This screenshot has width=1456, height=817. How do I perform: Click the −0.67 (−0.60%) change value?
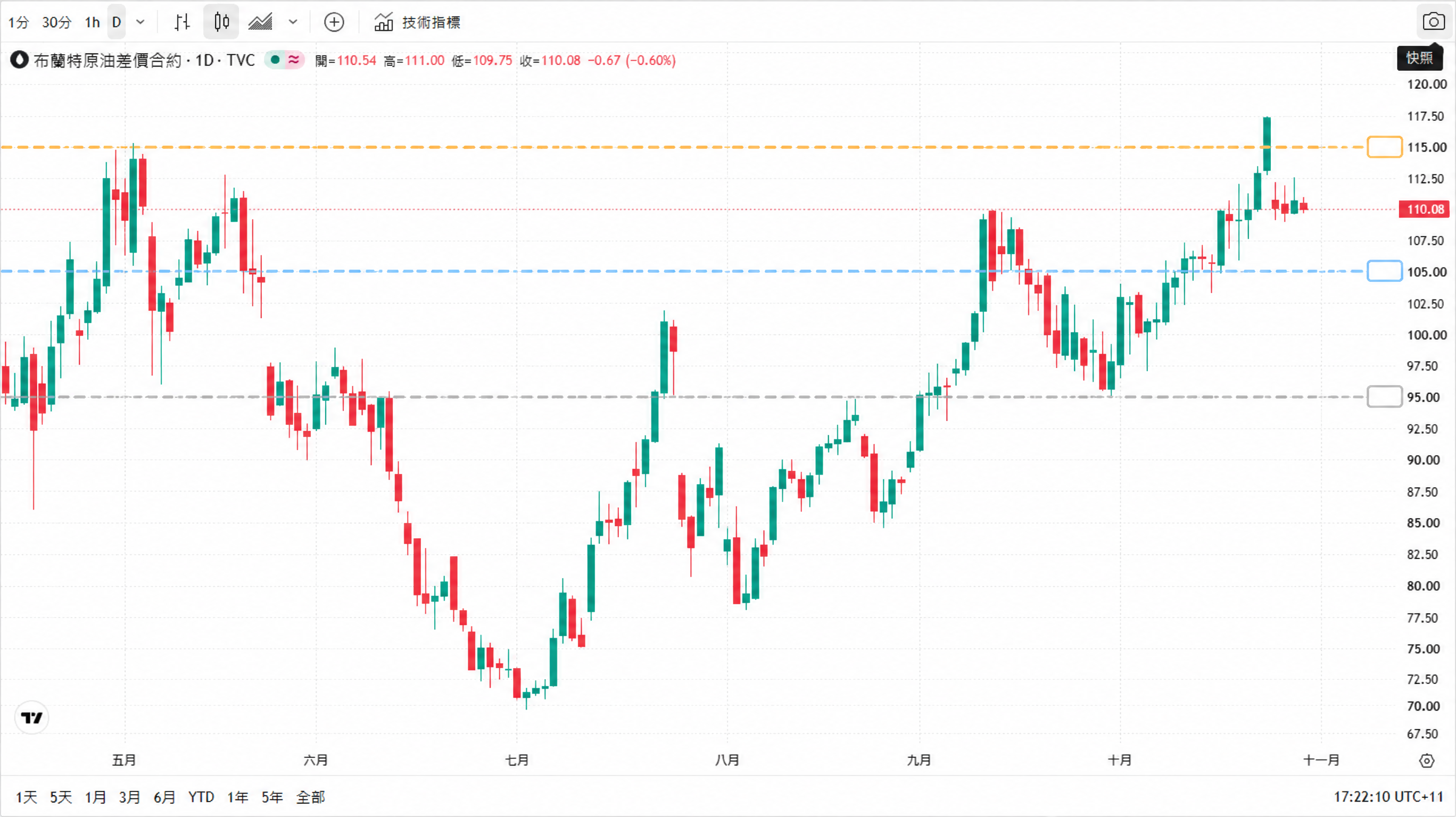[631, 60]
